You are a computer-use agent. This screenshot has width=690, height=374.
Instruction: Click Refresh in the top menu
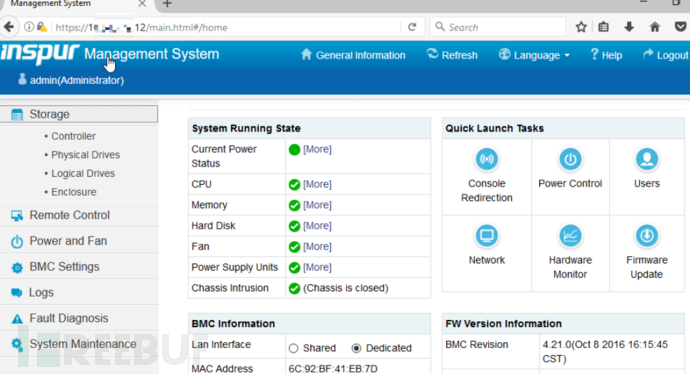click(x=452, y=55)
